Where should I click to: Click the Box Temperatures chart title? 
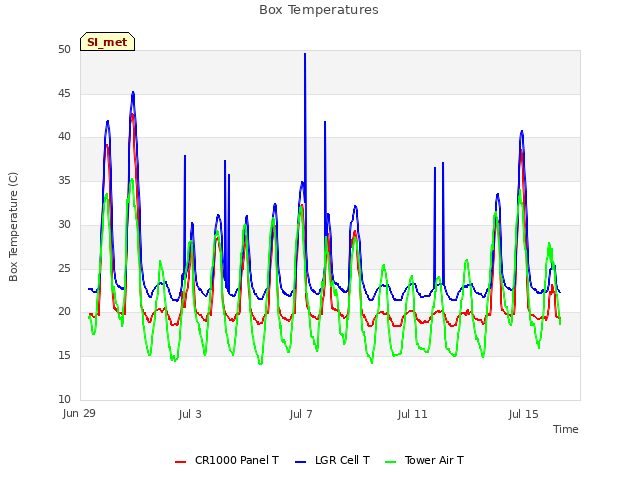319,10
